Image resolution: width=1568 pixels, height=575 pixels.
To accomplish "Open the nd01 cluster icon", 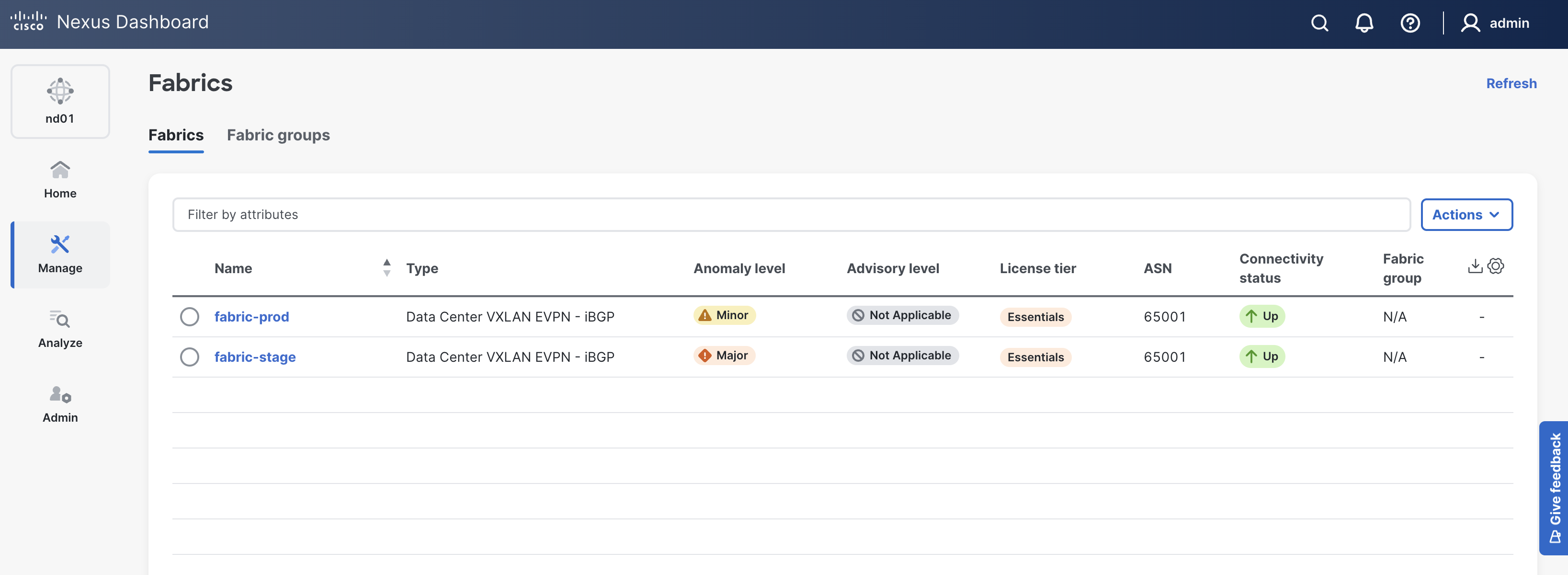I will tap(60, 101).
